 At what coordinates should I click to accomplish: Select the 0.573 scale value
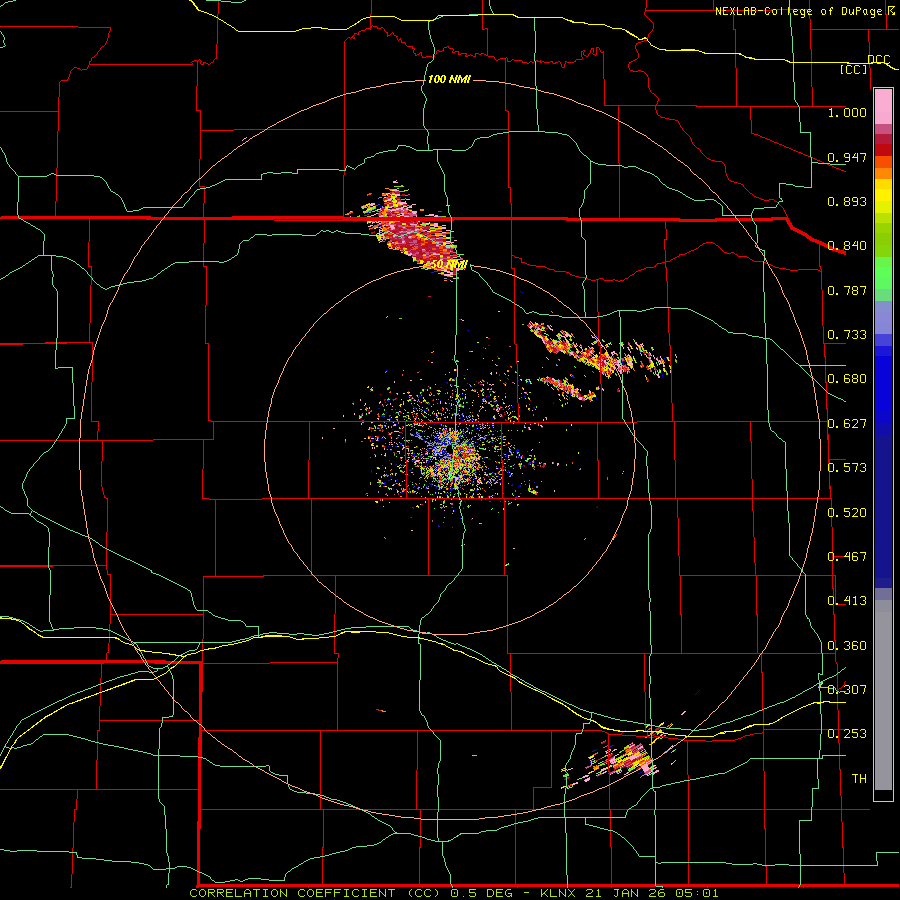coord(847,468)
